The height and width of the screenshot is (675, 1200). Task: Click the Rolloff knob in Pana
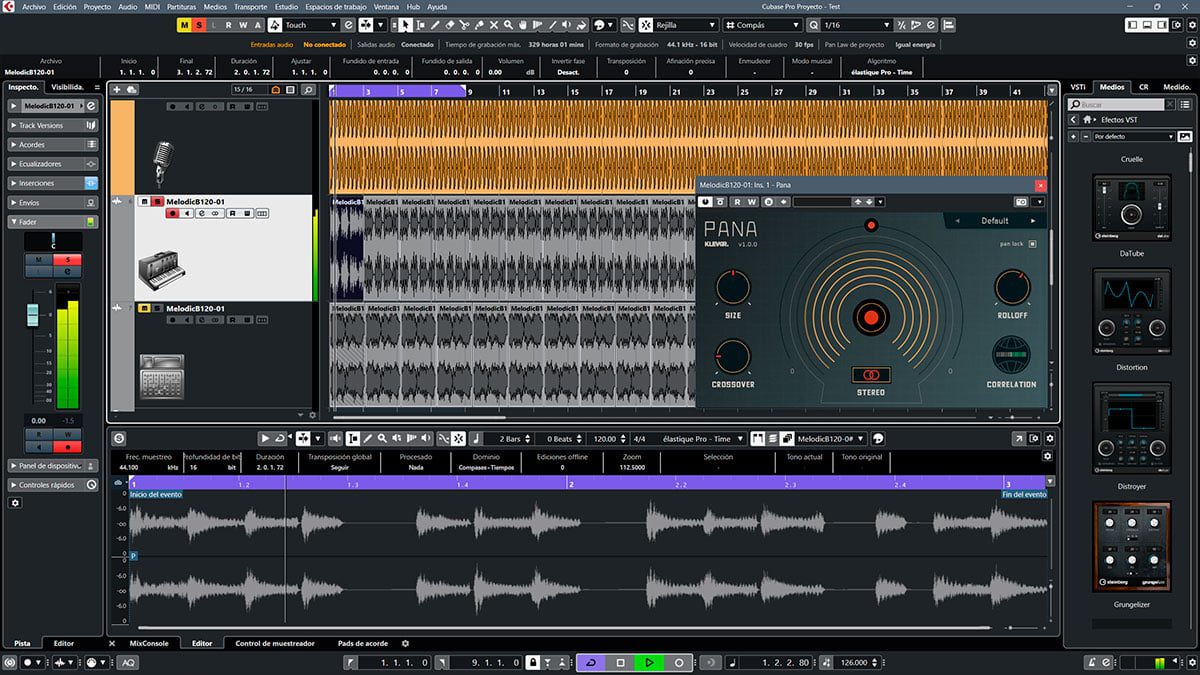click(1011, 288)
